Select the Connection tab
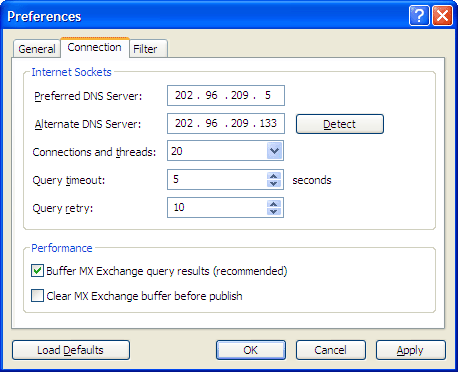This screenshot has height=372, width=458. (95, 47)
